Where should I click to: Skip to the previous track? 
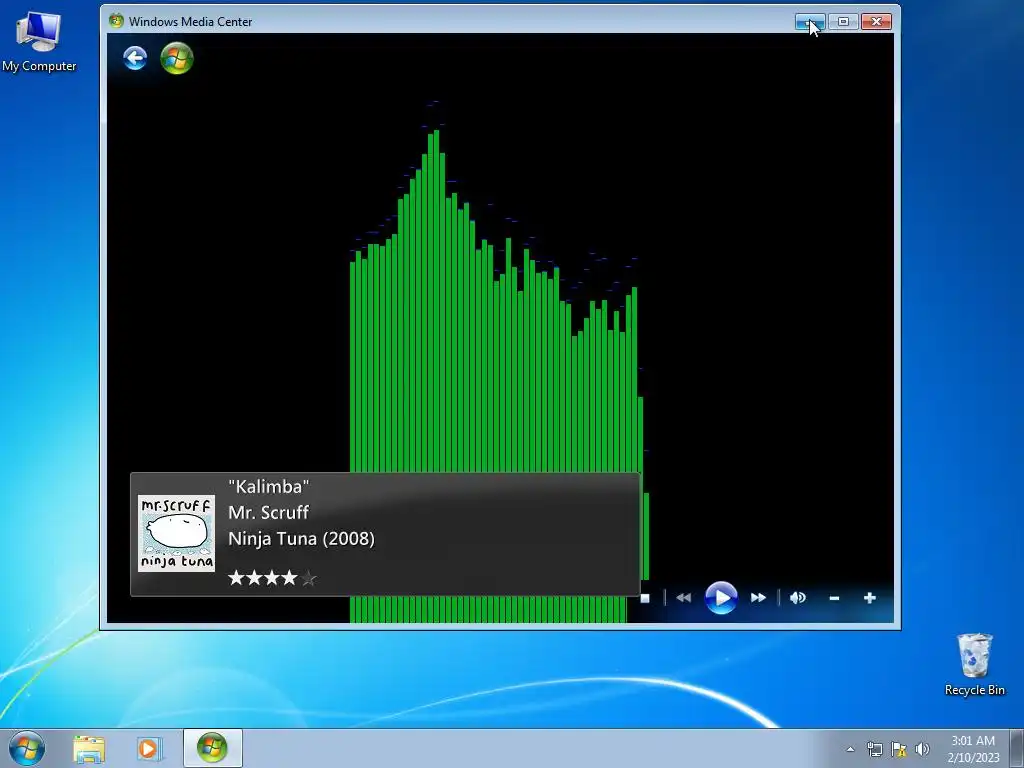tap(684, 598)
